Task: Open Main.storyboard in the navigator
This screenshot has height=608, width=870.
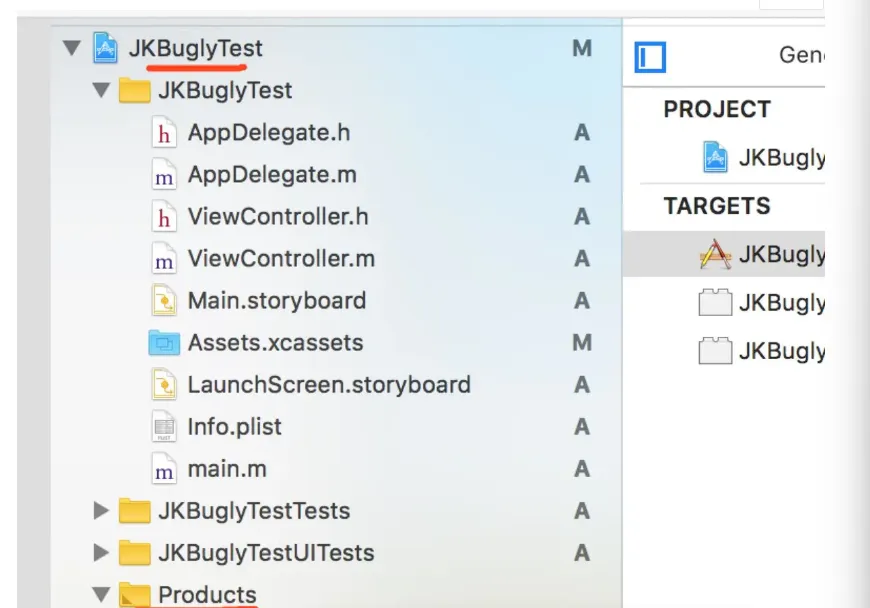Action: click(336, 301)
